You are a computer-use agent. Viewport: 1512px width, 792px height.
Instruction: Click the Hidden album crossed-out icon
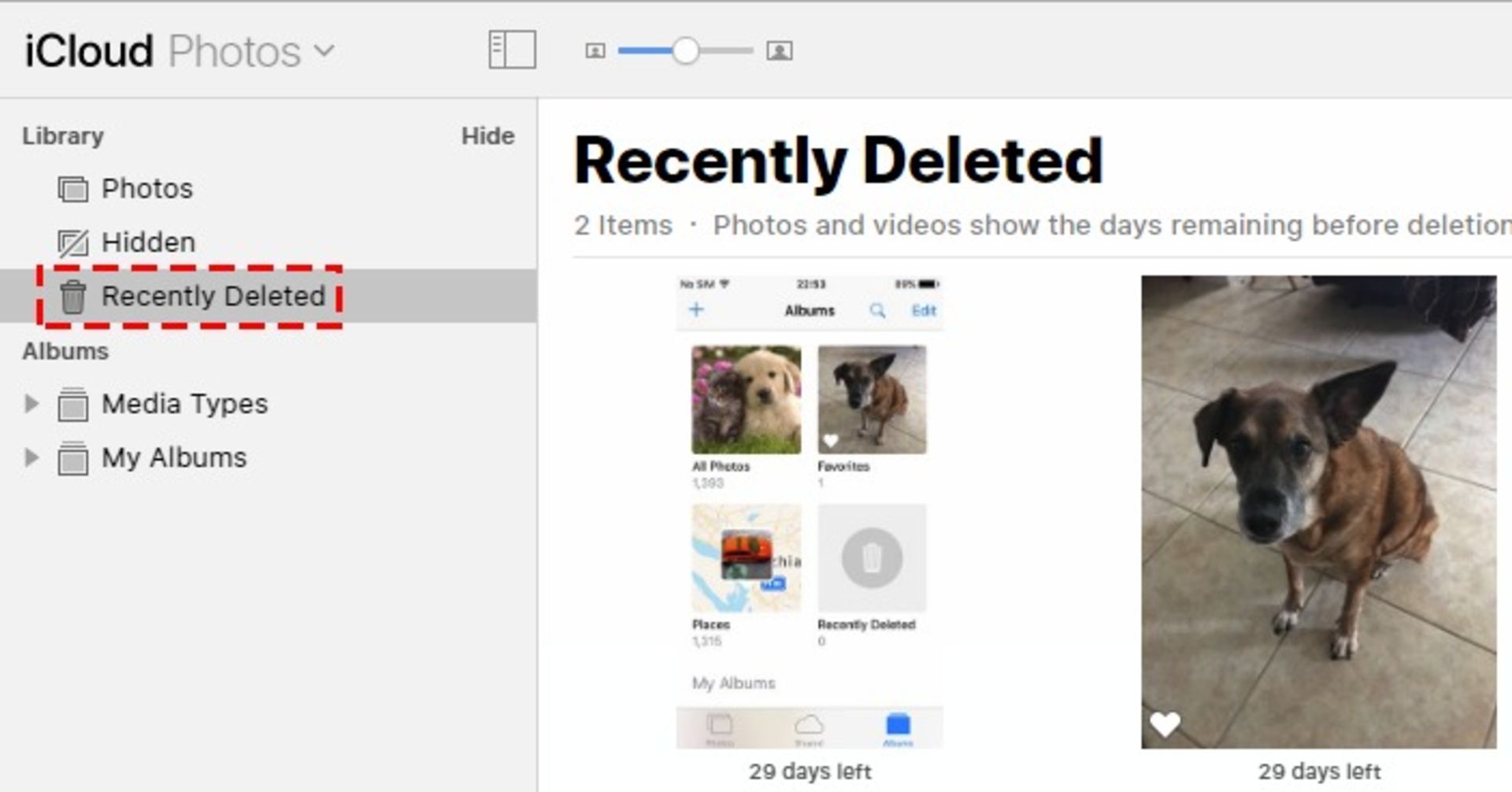pos(73,243)
